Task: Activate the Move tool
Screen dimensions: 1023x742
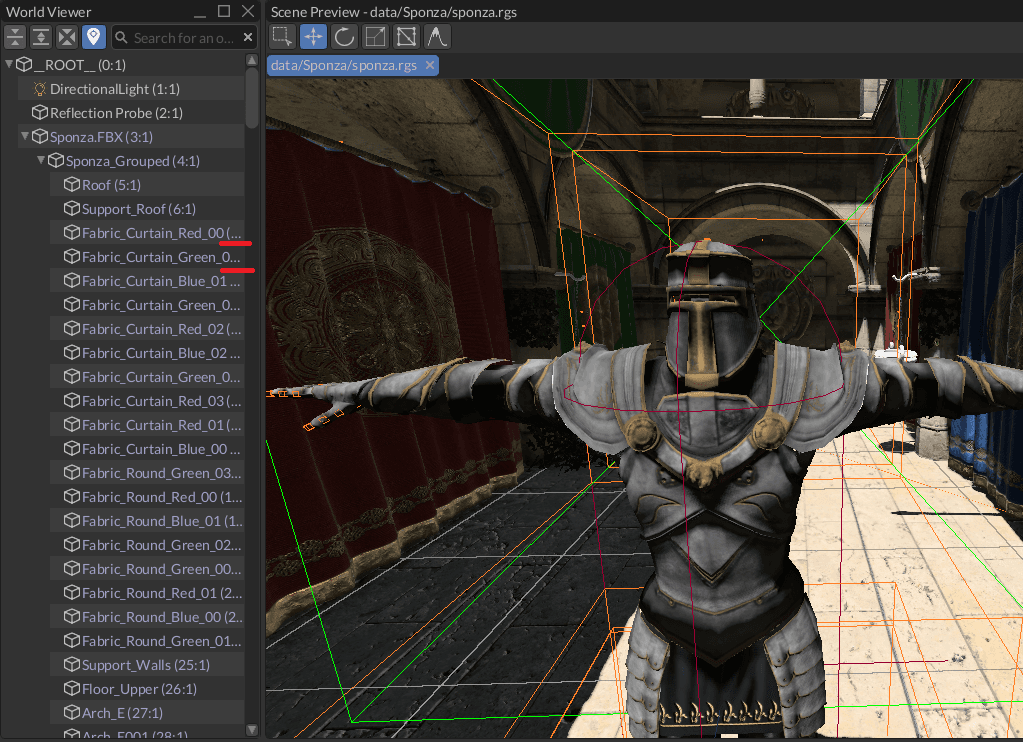Action: [x=314, y=36]
